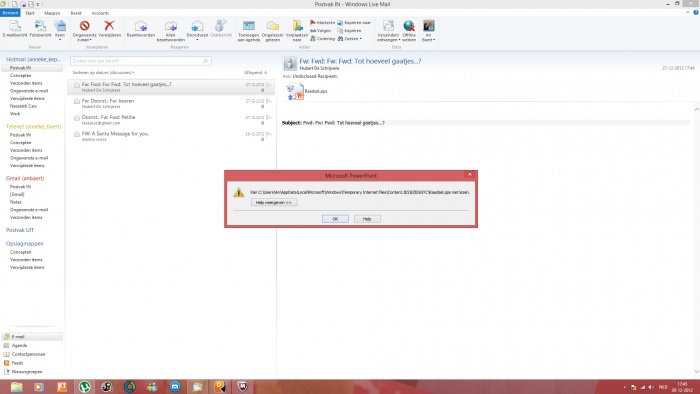Screen dimensions: 700x394
Task: Click the Beantwoorden reply icon
Action: click(141, 26)
